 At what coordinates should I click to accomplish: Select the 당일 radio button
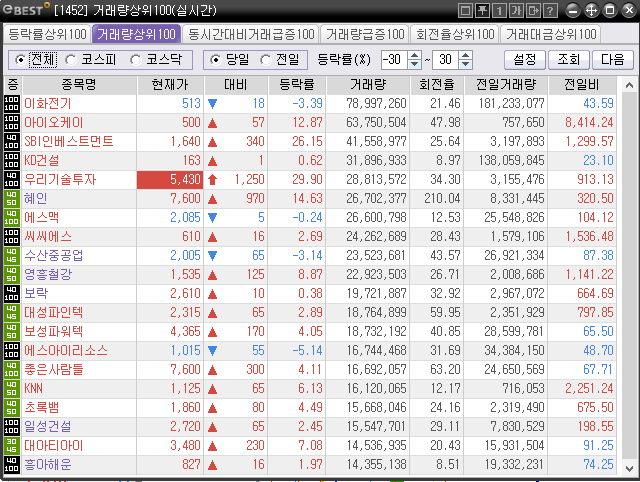tap(215, 60)
